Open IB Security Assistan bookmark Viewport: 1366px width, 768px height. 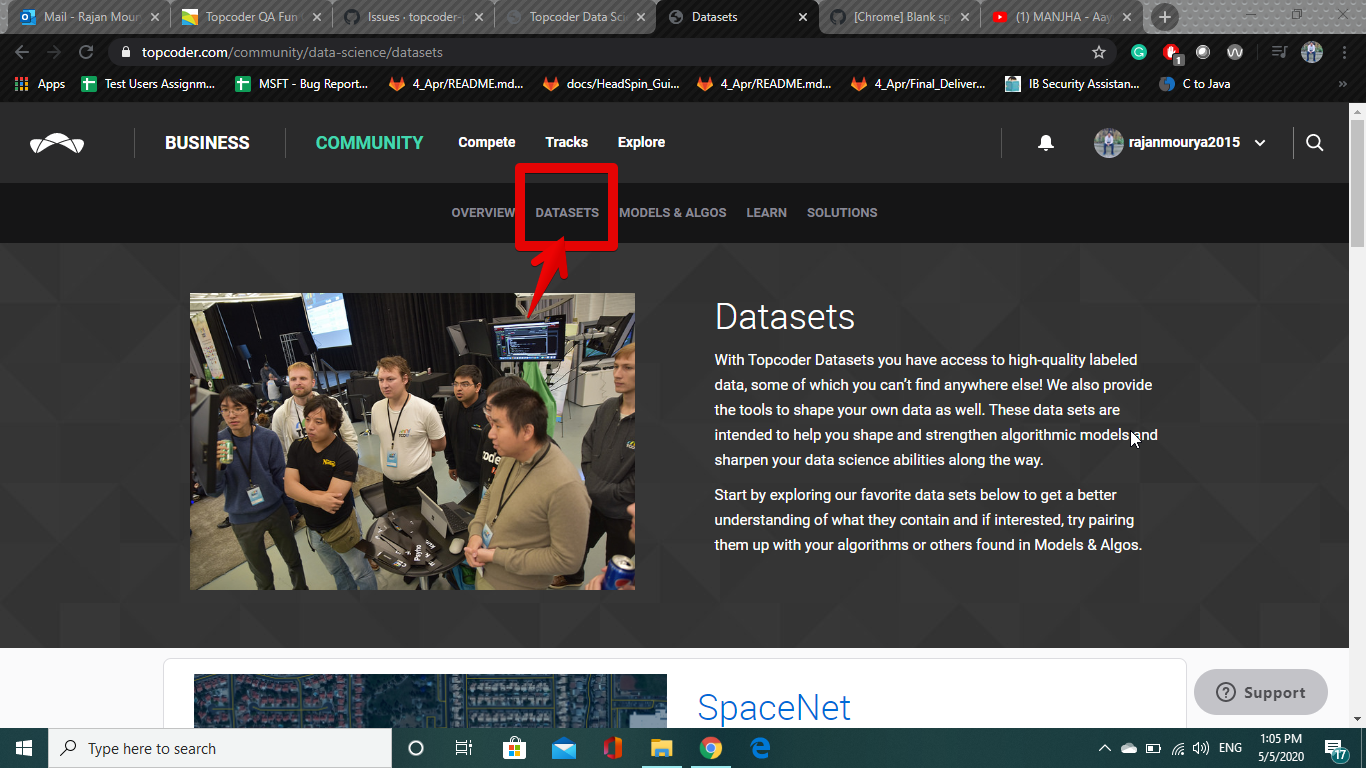click(x=1072, y=84)
